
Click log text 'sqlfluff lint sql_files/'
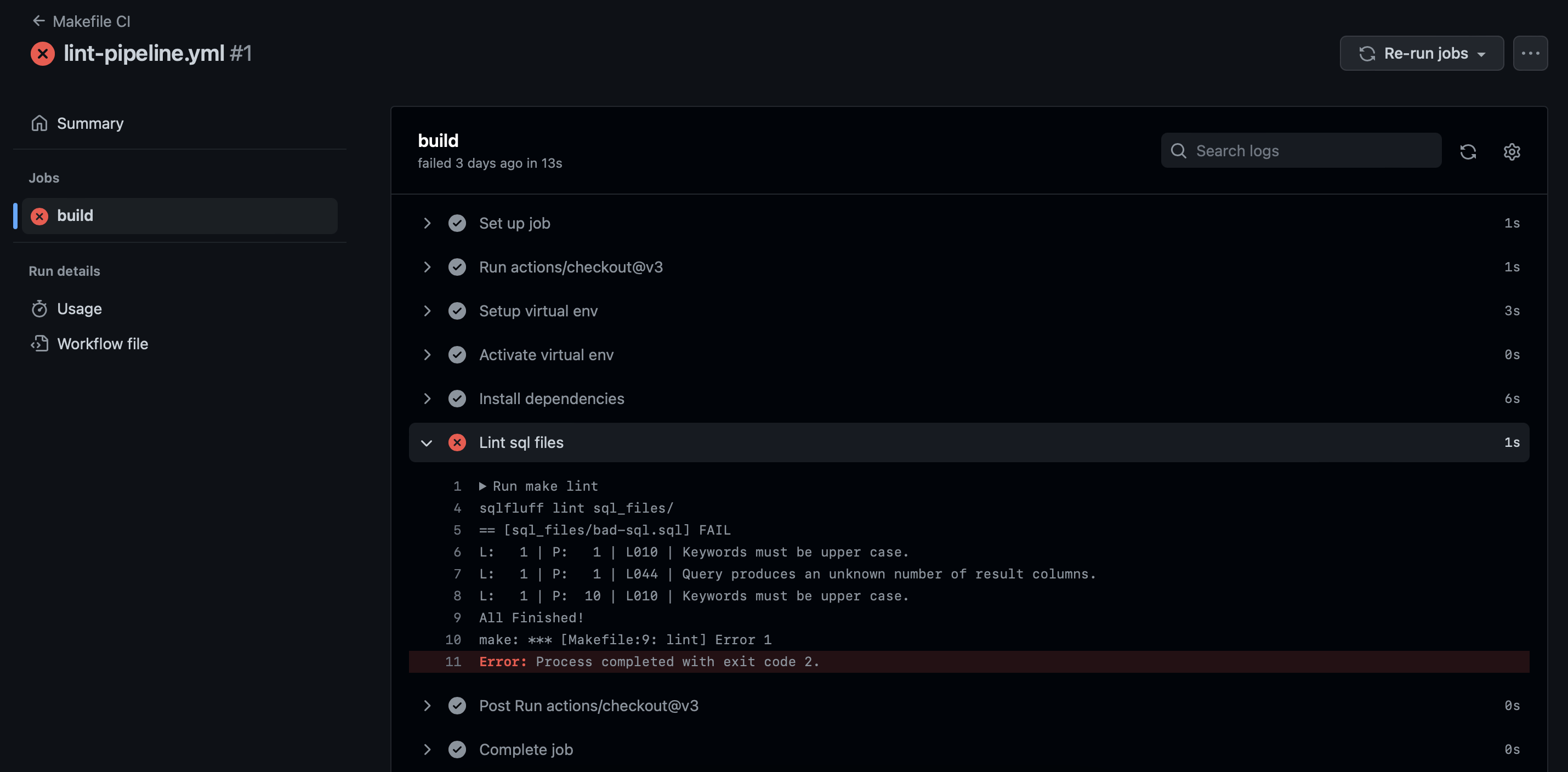tap(576, 508)
